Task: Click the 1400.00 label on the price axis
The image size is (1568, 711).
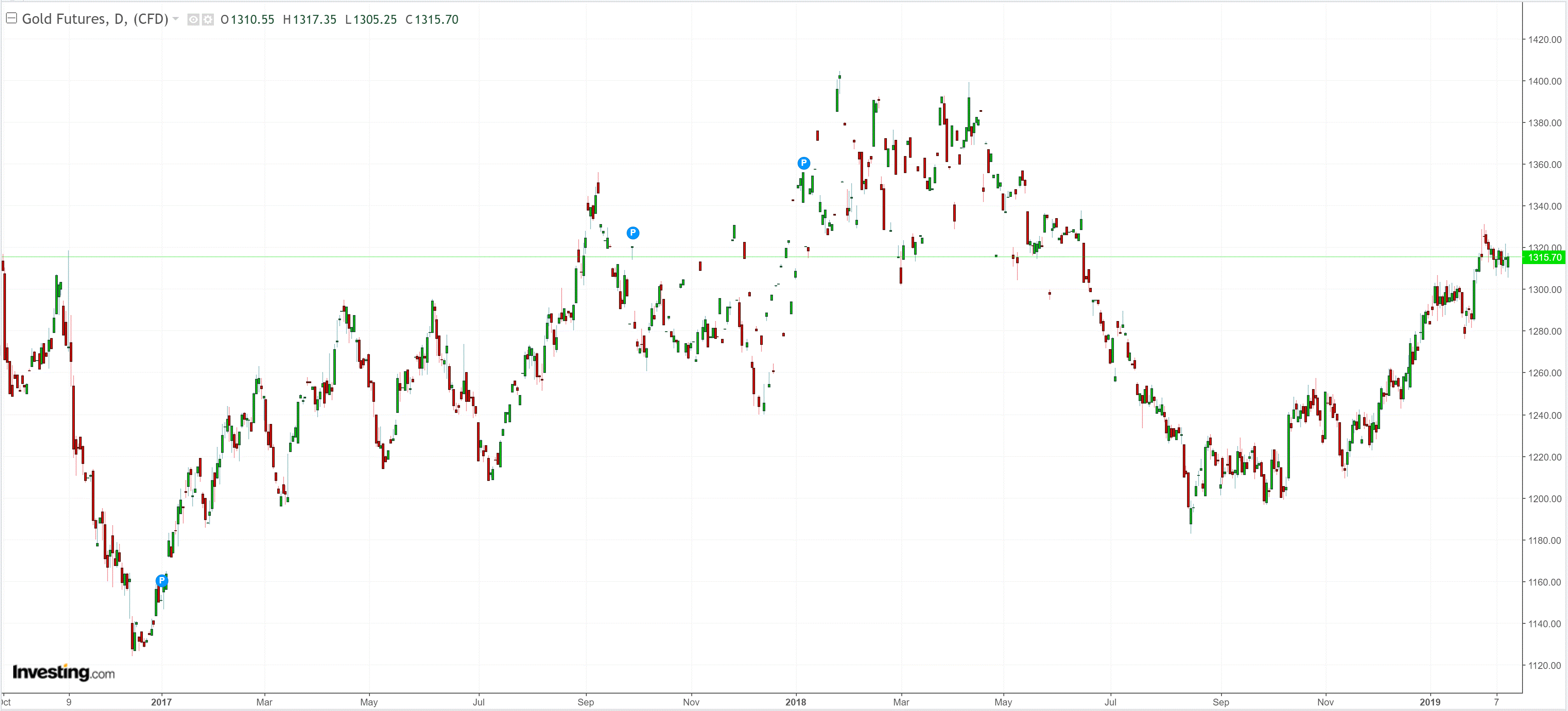Action: pos(1544,81)
